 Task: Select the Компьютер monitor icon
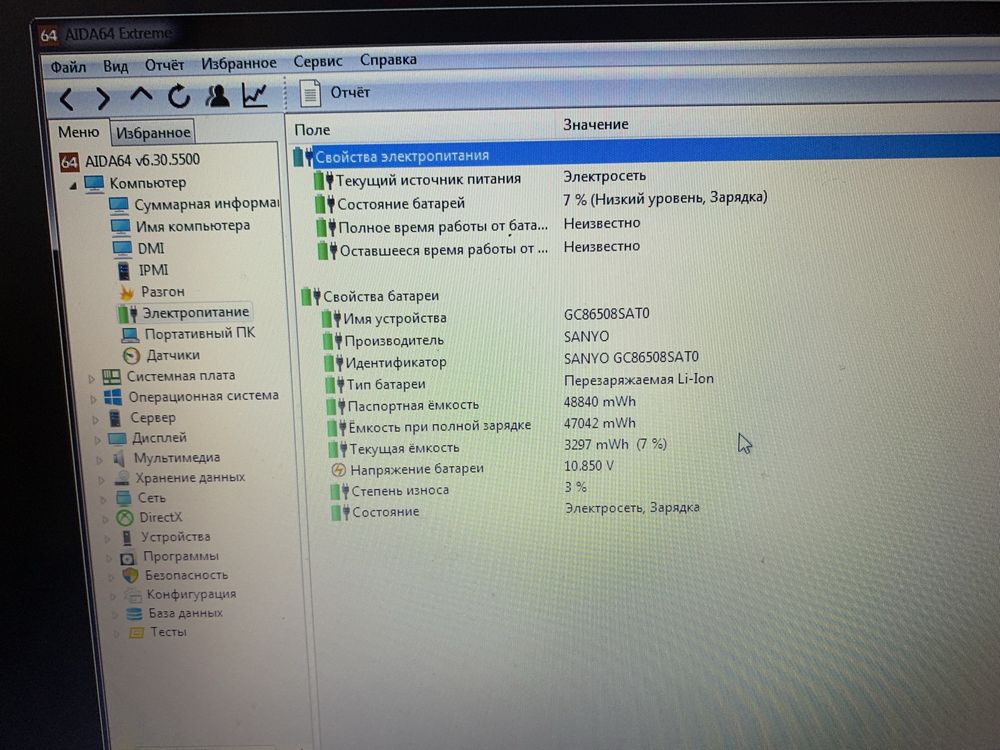(x=94, y=184)
